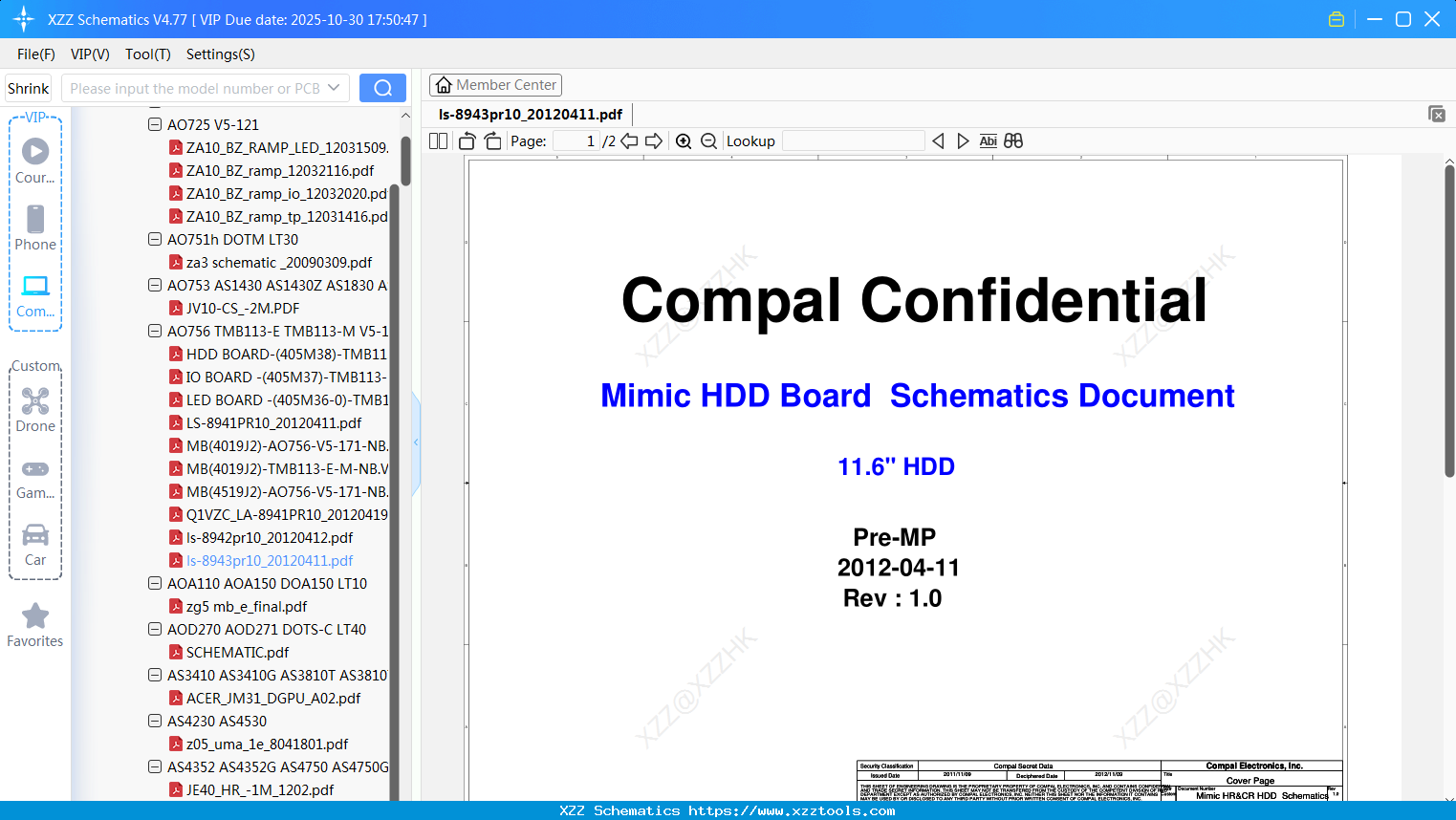This screenshot has height=820, width=1456.
Task: Click the Lookup text field
Action: (x=854, y=140)
